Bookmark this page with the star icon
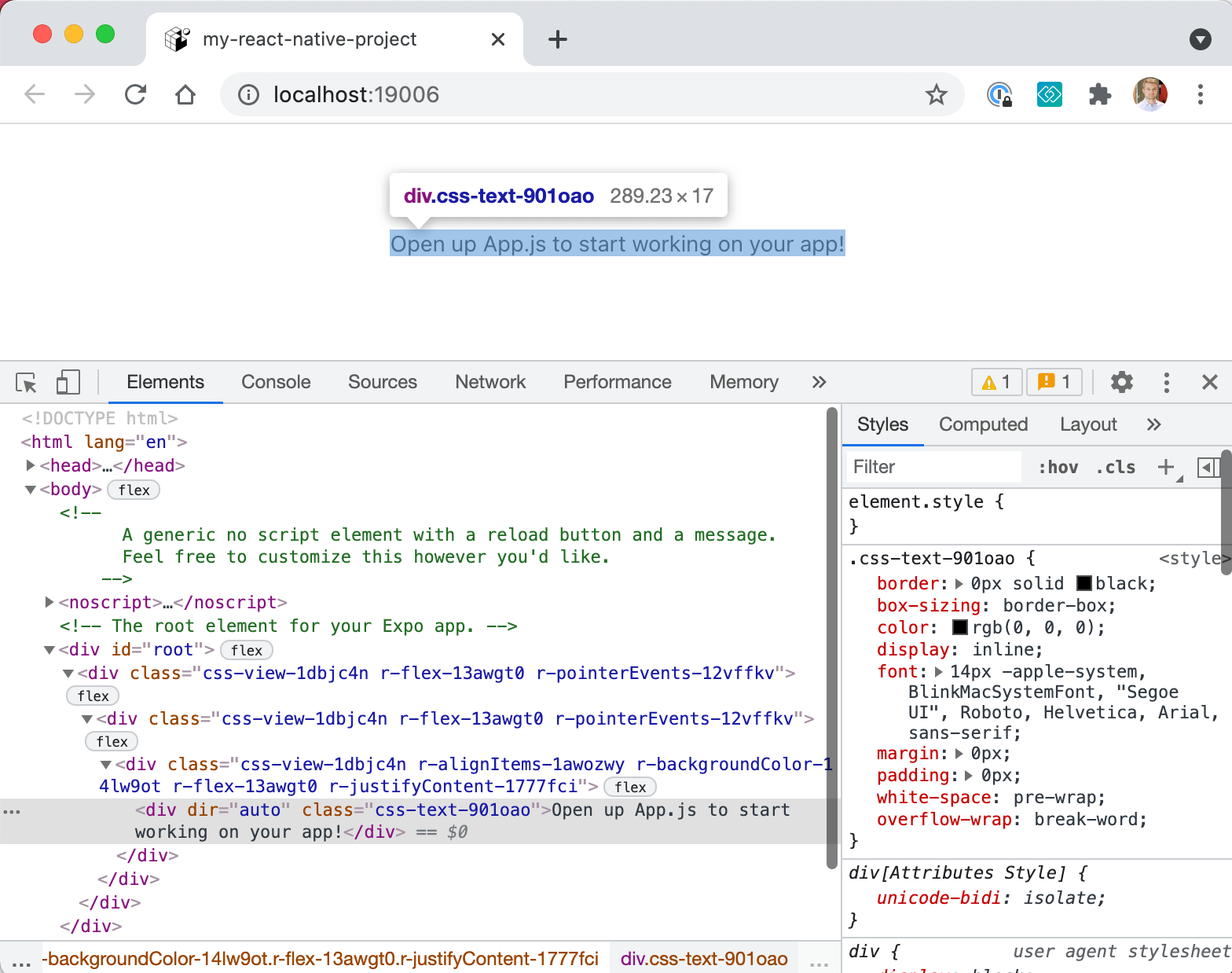The image size is (1232, 973). tap(936, 95)
